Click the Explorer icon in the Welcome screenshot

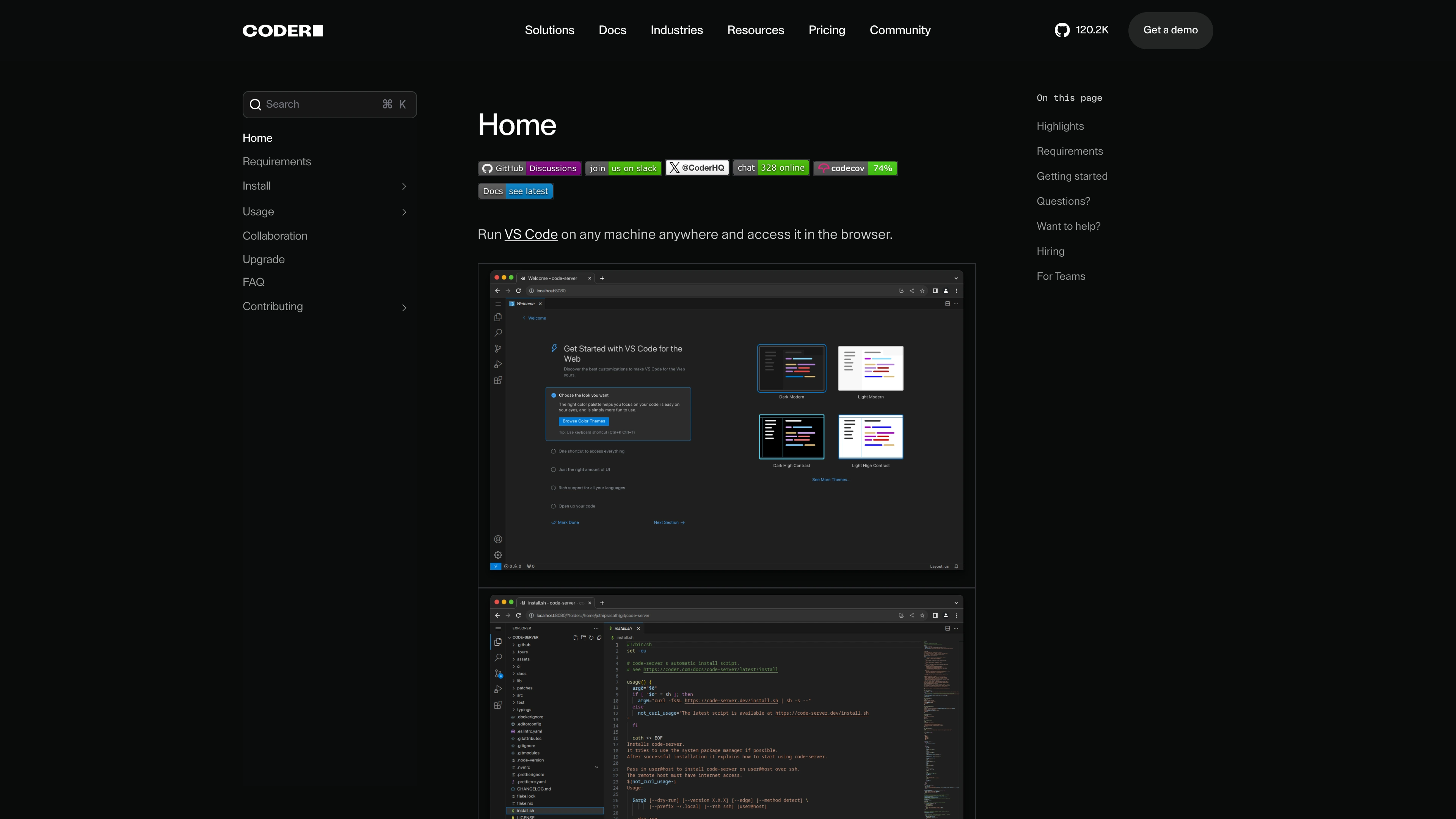pyautogui.click(x=498, y=317)
